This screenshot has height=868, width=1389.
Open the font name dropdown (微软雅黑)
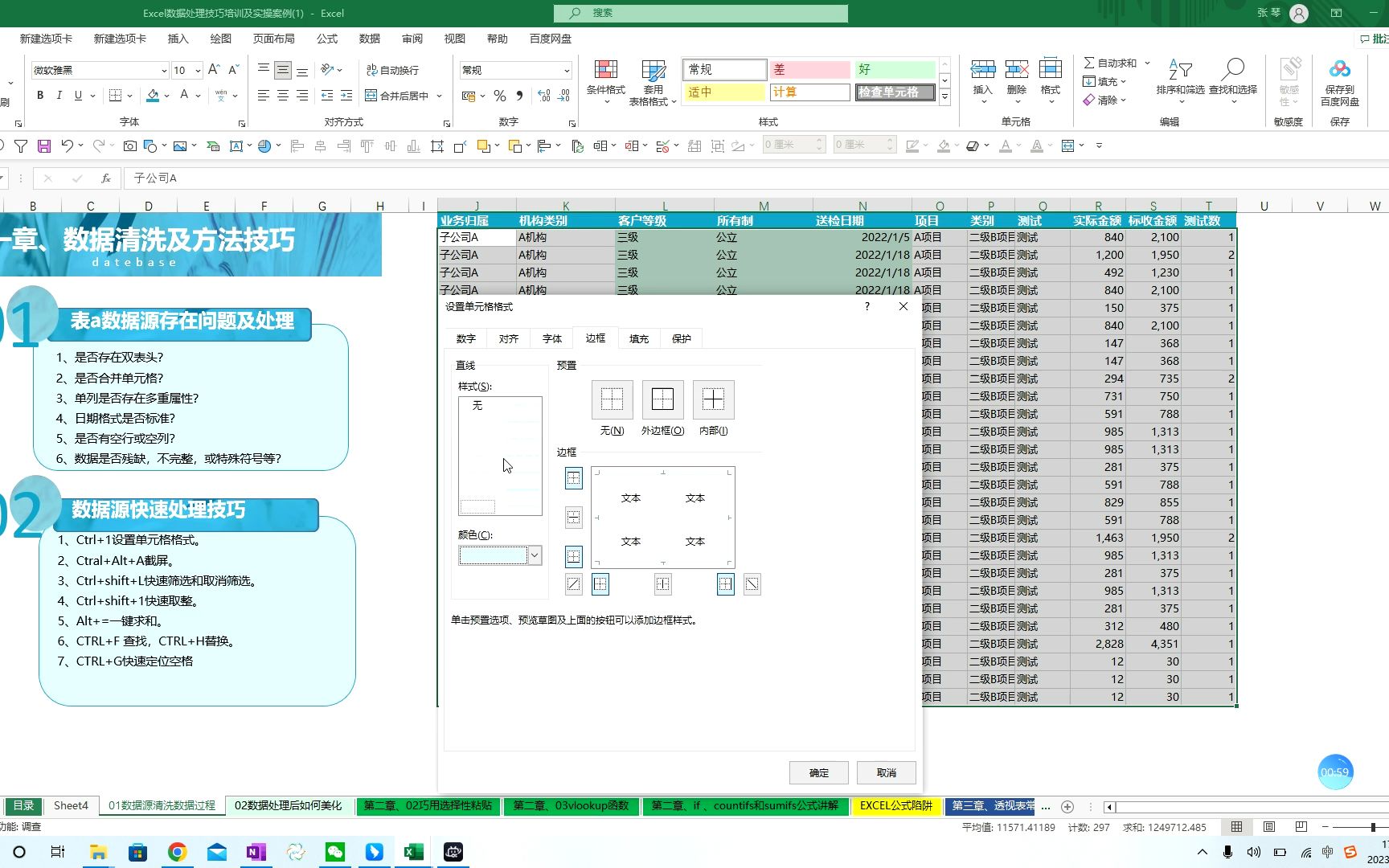coord(164,71)
